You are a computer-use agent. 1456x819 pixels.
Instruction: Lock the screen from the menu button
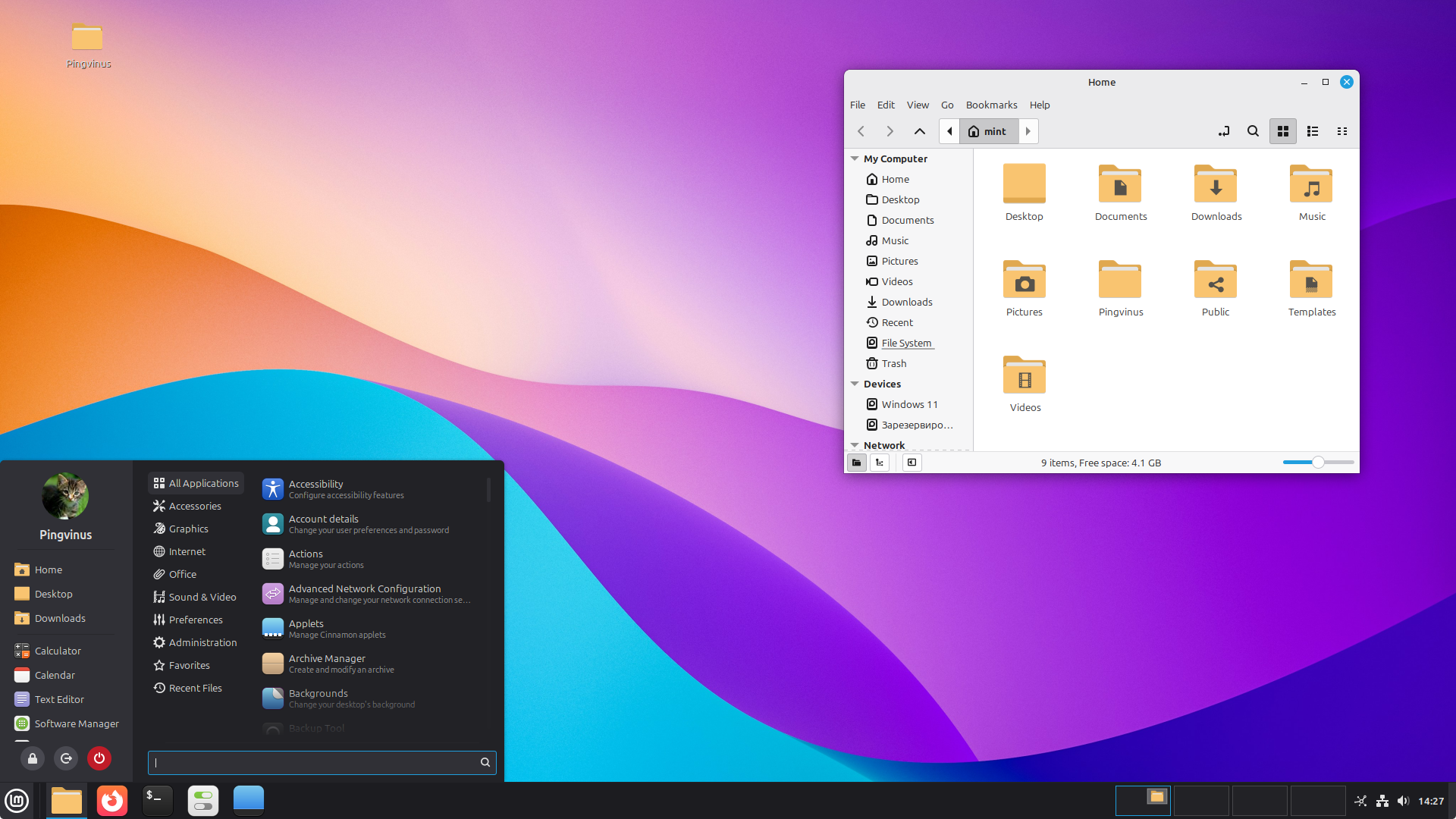tap(32, 758)
